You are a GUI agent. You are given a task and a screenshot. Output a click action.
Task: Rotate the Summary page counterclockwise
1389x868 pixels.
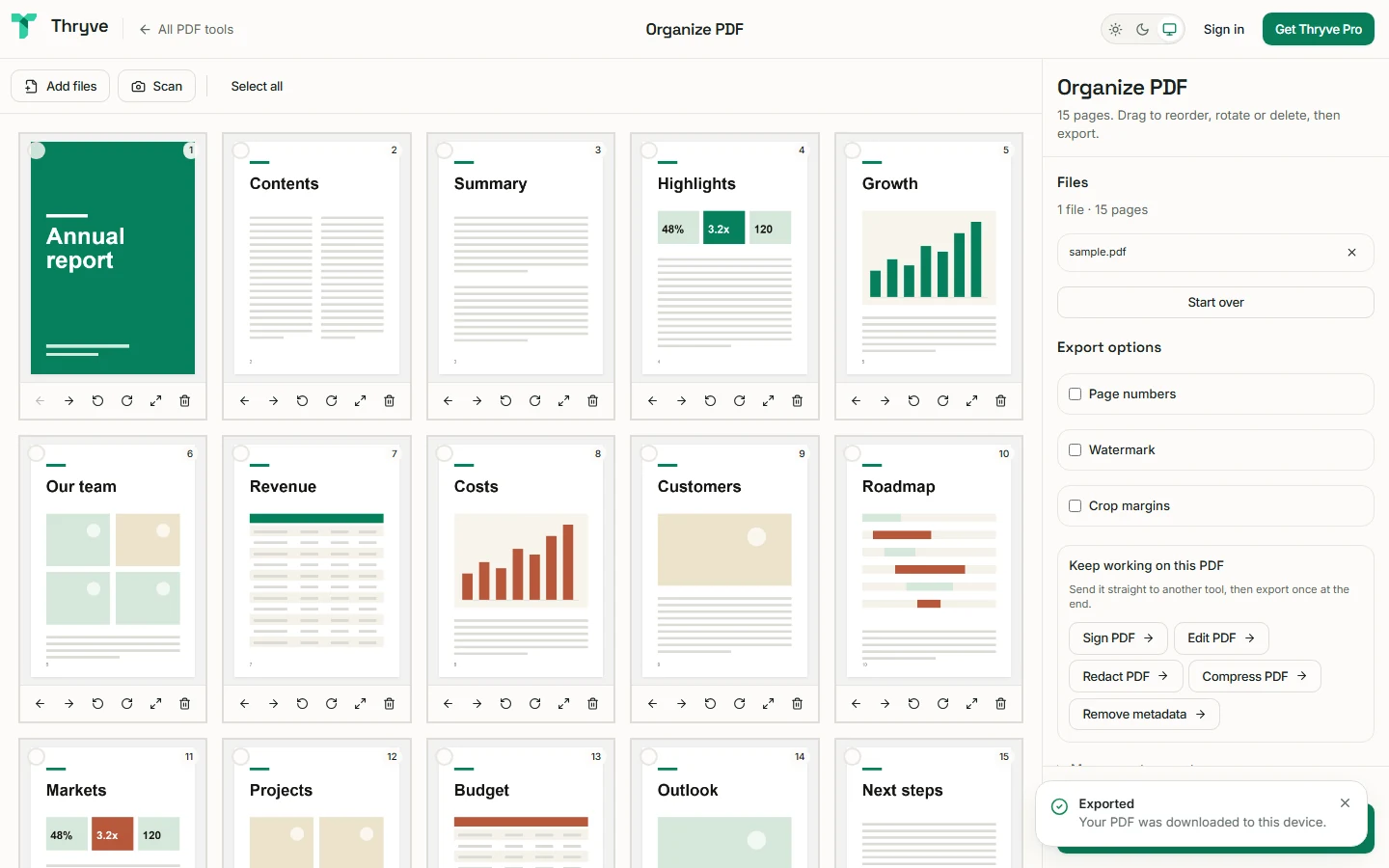505,401
